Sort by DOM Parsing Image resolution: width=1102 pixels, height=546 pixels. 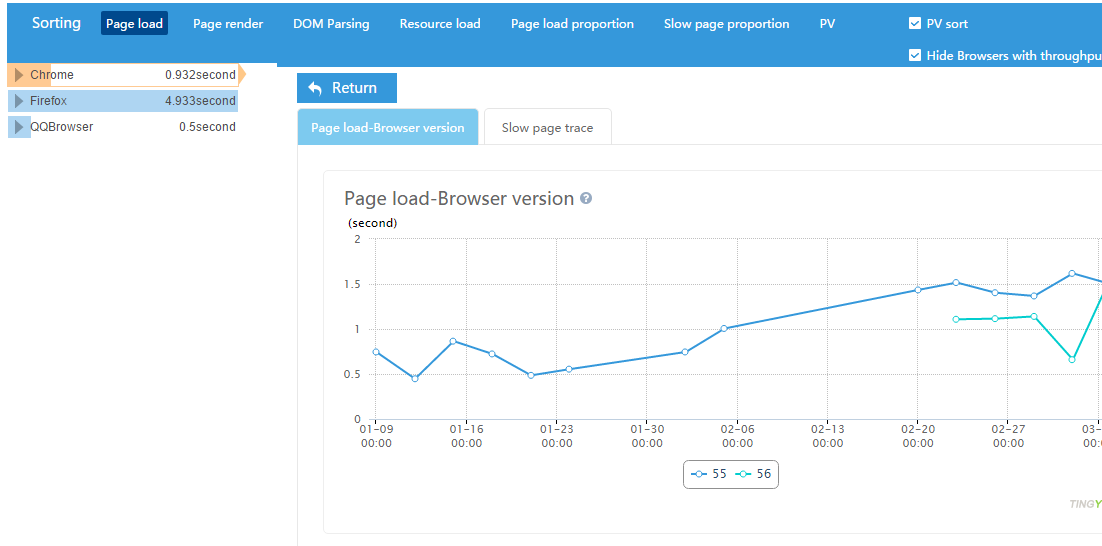click(331, 24)
